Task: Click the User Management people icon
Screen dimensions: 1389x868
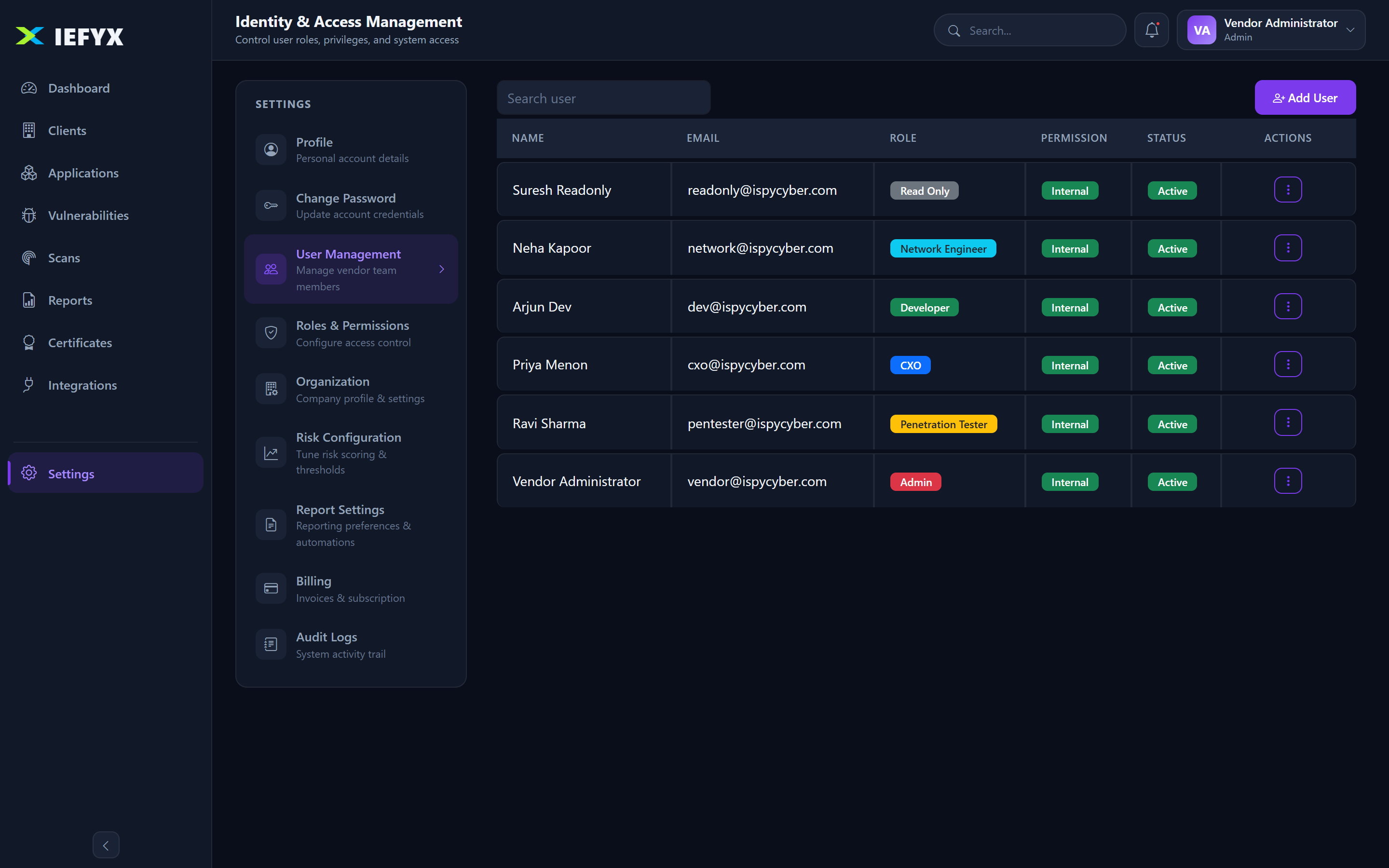Action: click(271, 269)
